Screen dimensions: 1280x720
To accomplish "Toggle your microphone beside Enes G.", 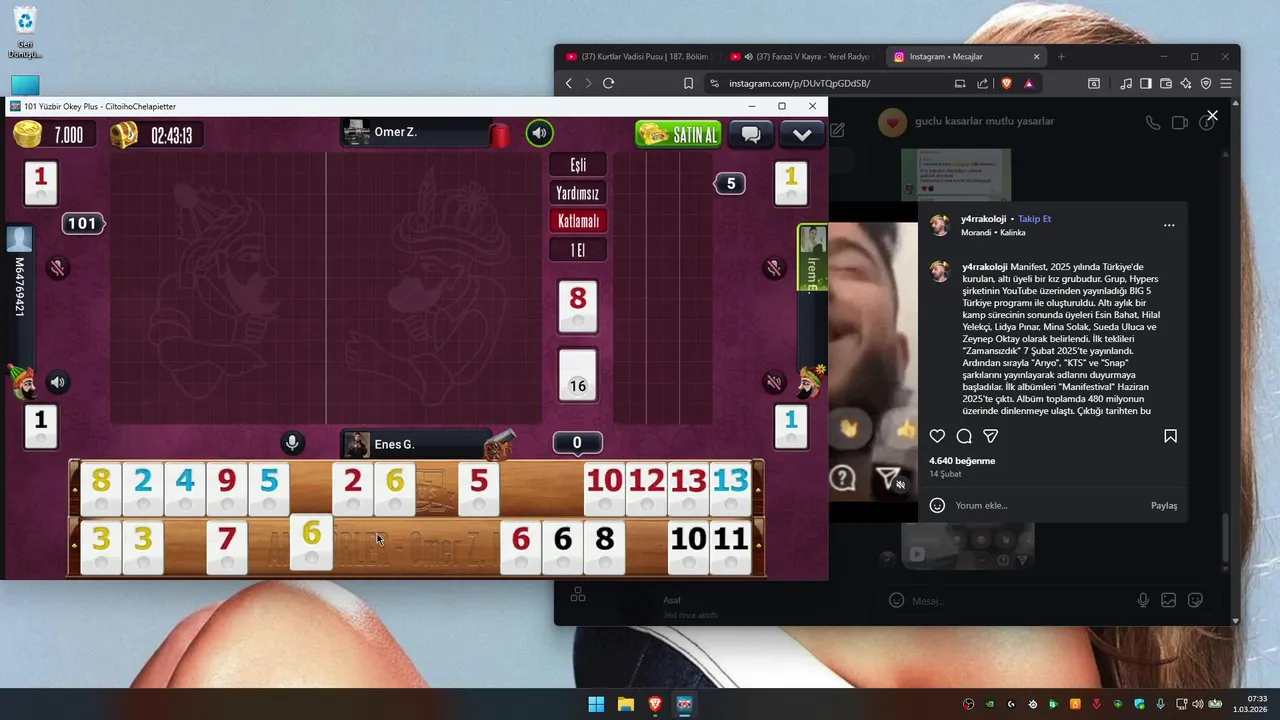I will (x=292, y=443).
